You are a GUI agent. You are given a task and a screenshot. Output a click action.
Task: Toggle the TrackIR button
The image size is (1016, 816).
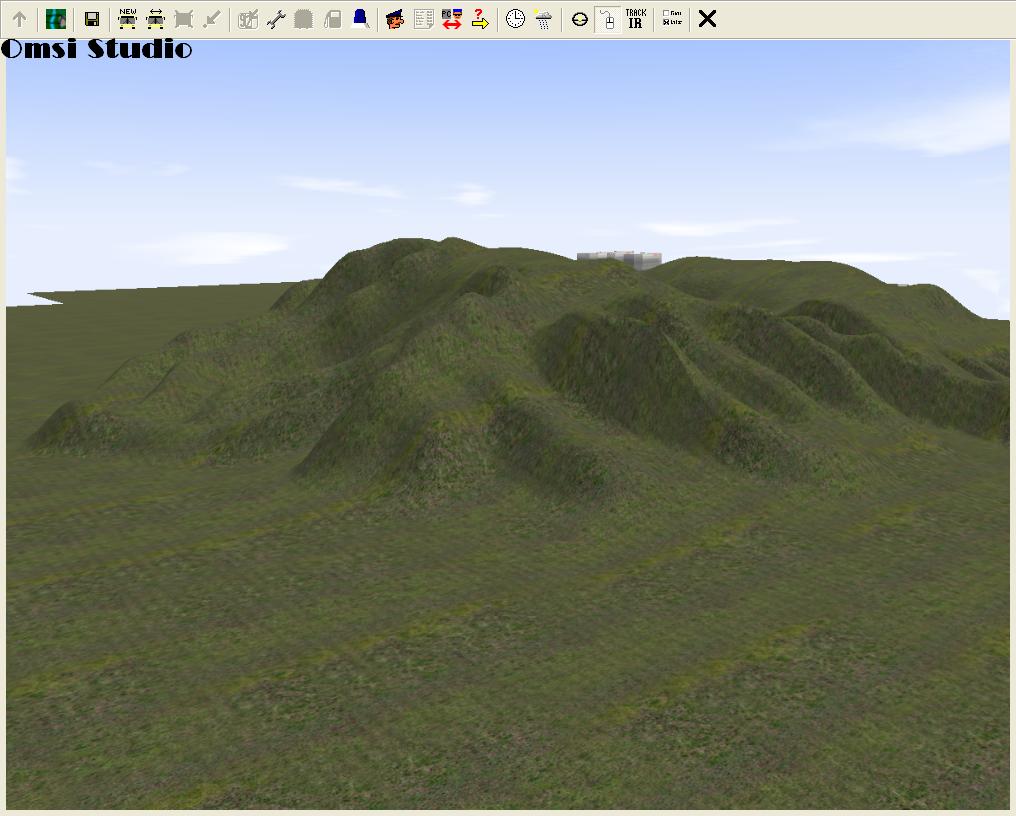635,19
